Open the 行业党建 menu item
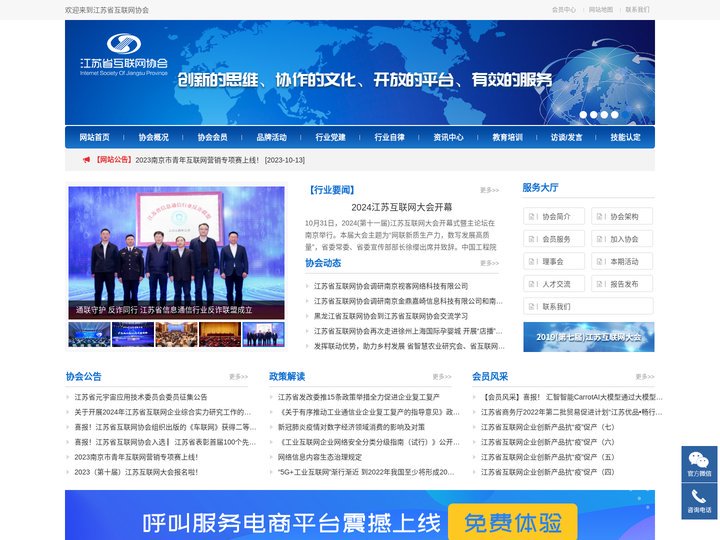The width and height of the screenshot is (720, 540). coord(331,137)
